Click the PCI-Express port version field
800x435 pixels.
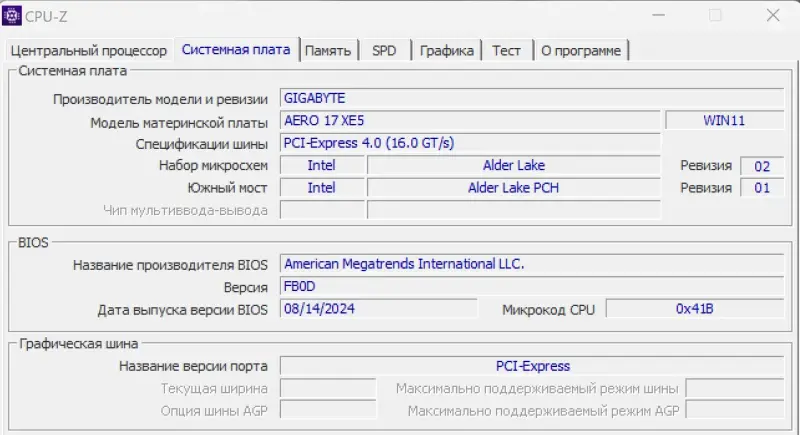[x=532, y=366]
